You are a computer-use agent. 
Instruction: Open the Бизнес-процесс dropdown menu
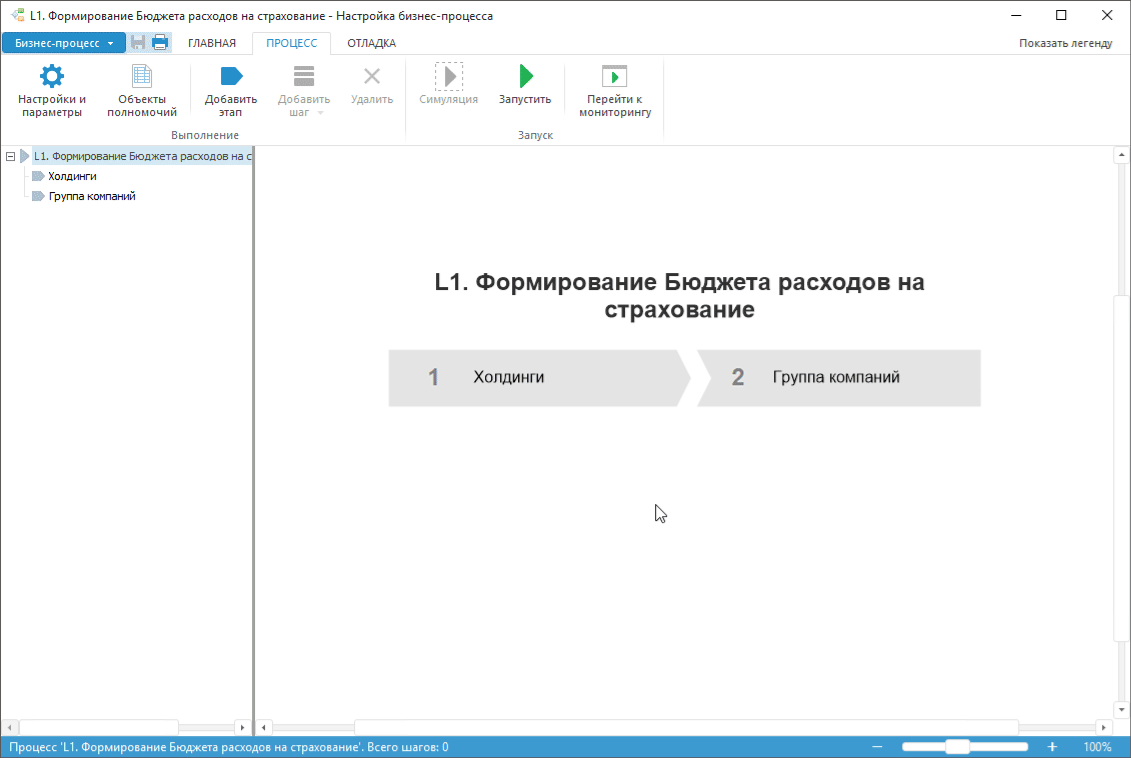tap(64, 43)
